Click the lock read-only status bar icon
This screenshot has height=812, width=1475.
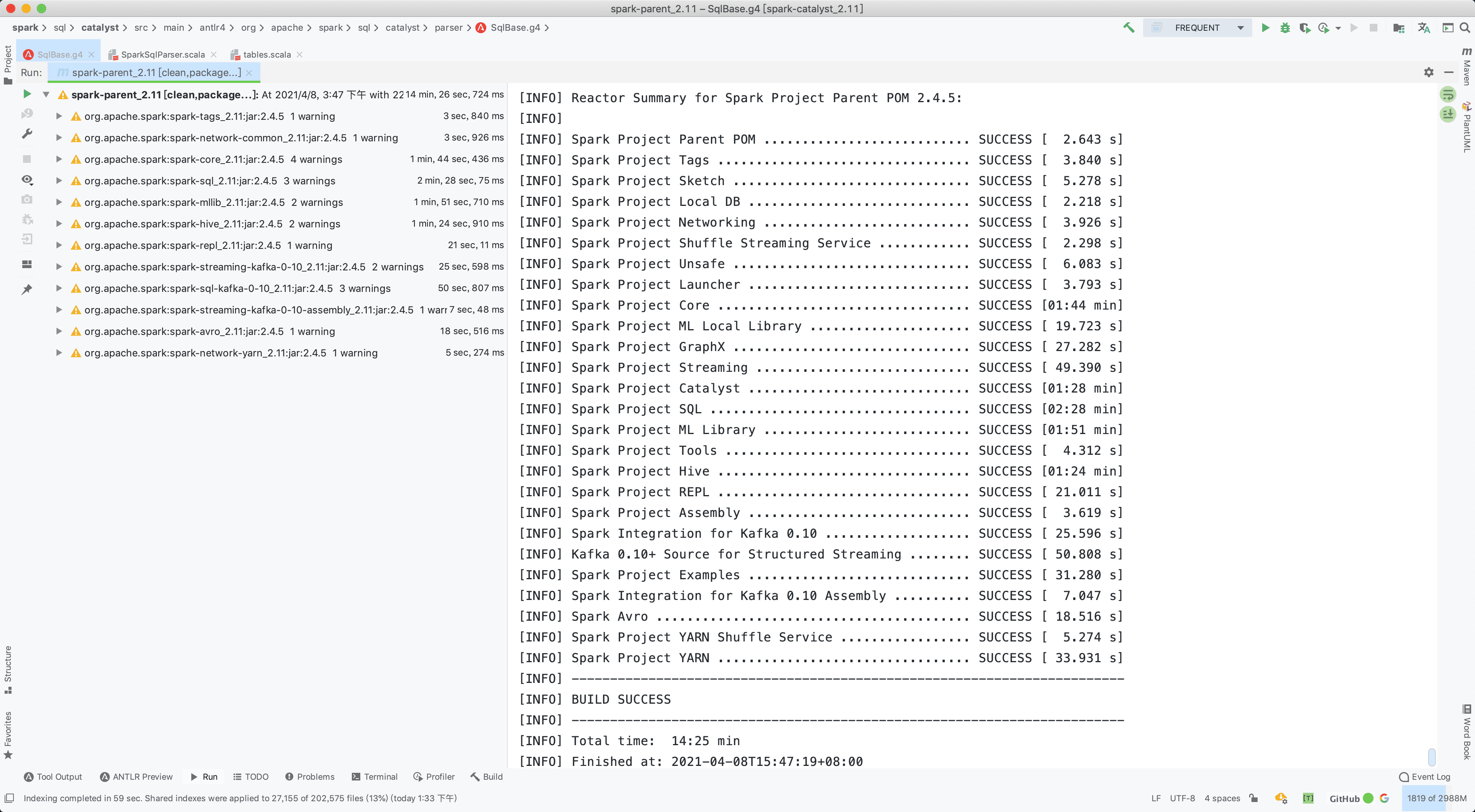tap(1254, 798)
